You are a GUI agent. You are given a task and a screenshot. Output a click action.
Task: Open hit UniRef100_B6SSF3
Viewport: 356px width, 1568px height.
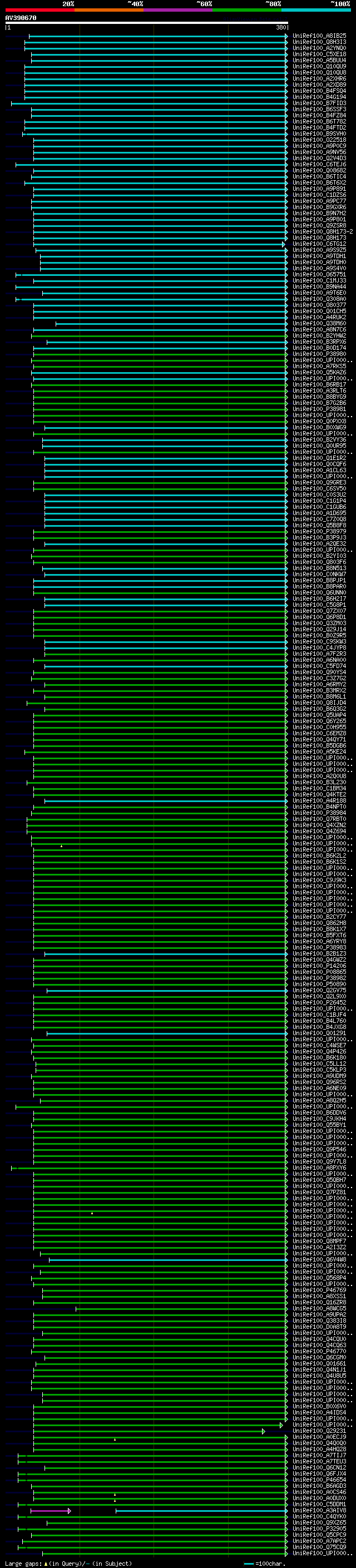(319, 109)
